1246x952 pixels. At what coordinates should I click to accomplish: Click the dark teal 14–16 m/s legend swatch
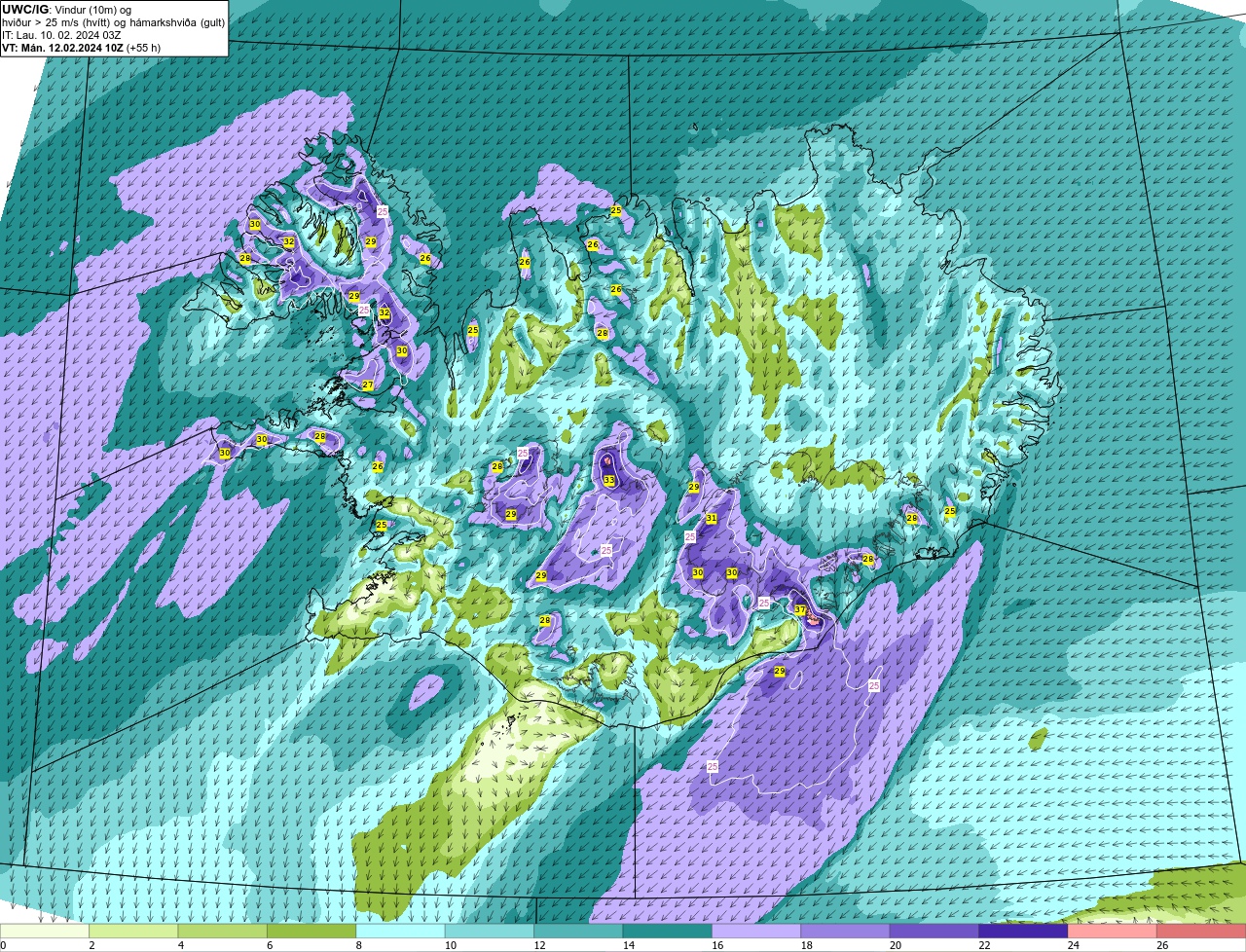point(668,931)
